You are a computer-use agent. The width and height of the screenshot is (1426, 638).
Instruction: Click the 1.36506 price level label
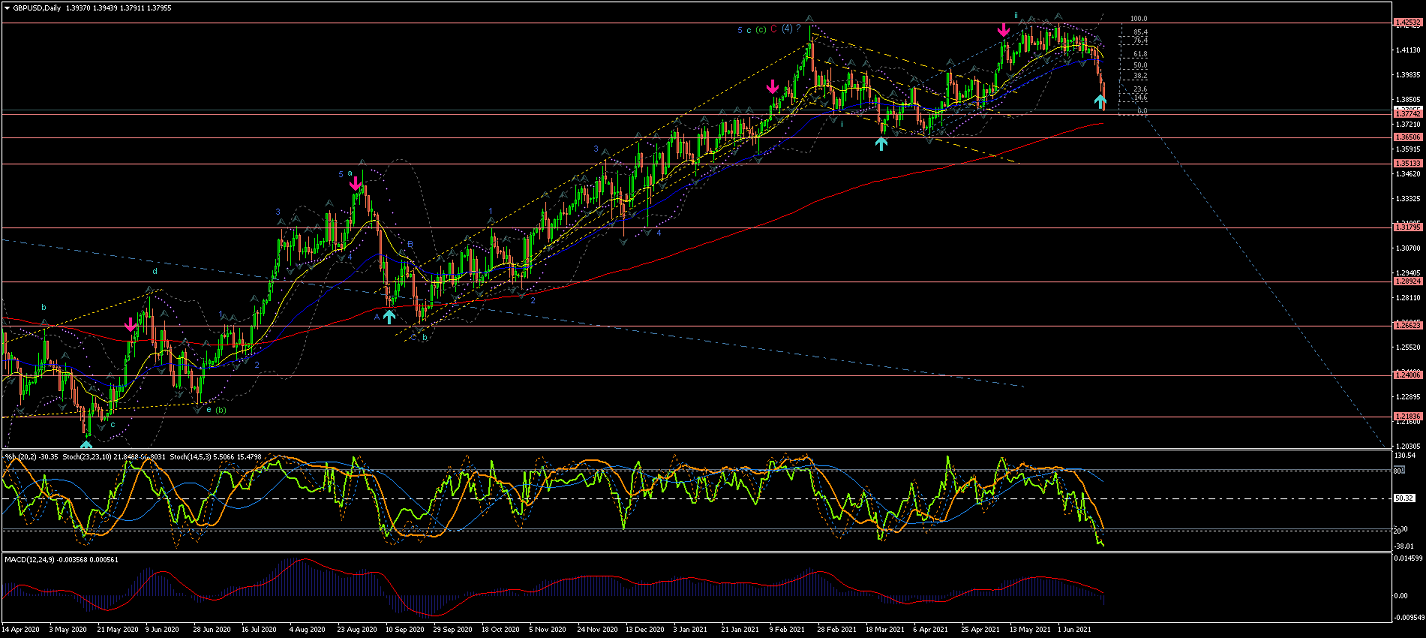click(x=1407, y=137)
